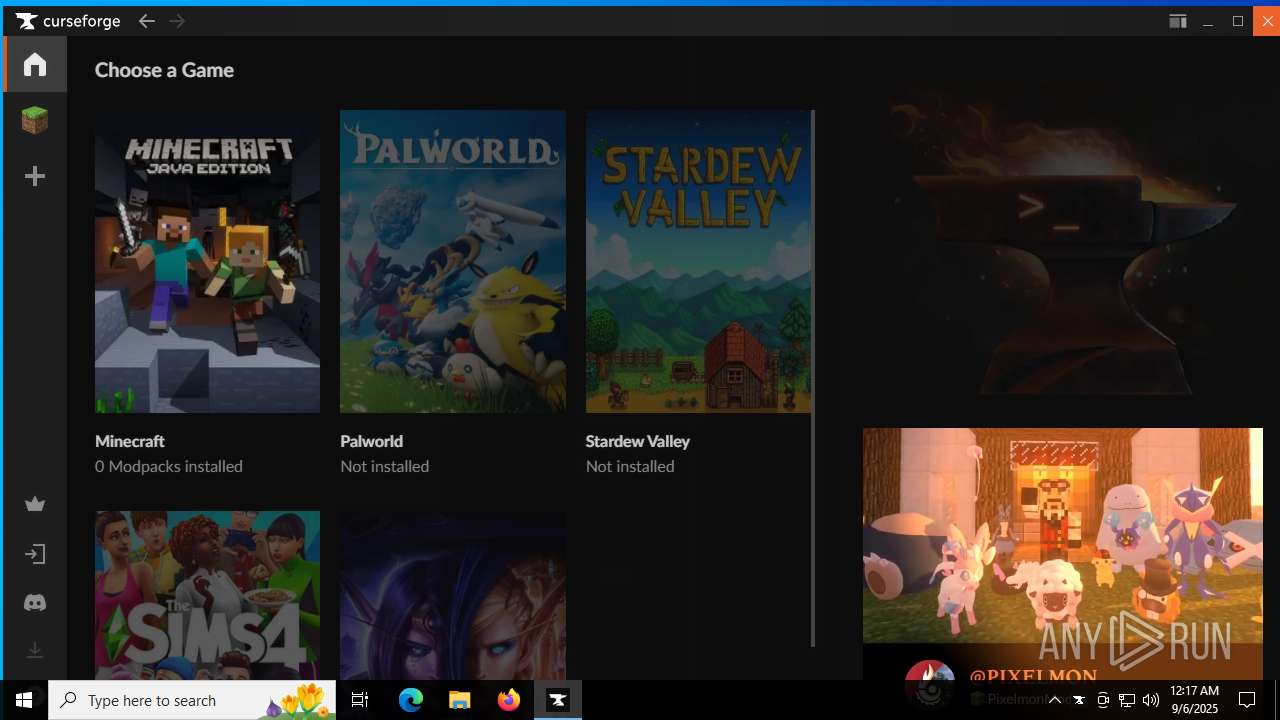Toggle the window layout icon in title bar

coord(1178,21)
